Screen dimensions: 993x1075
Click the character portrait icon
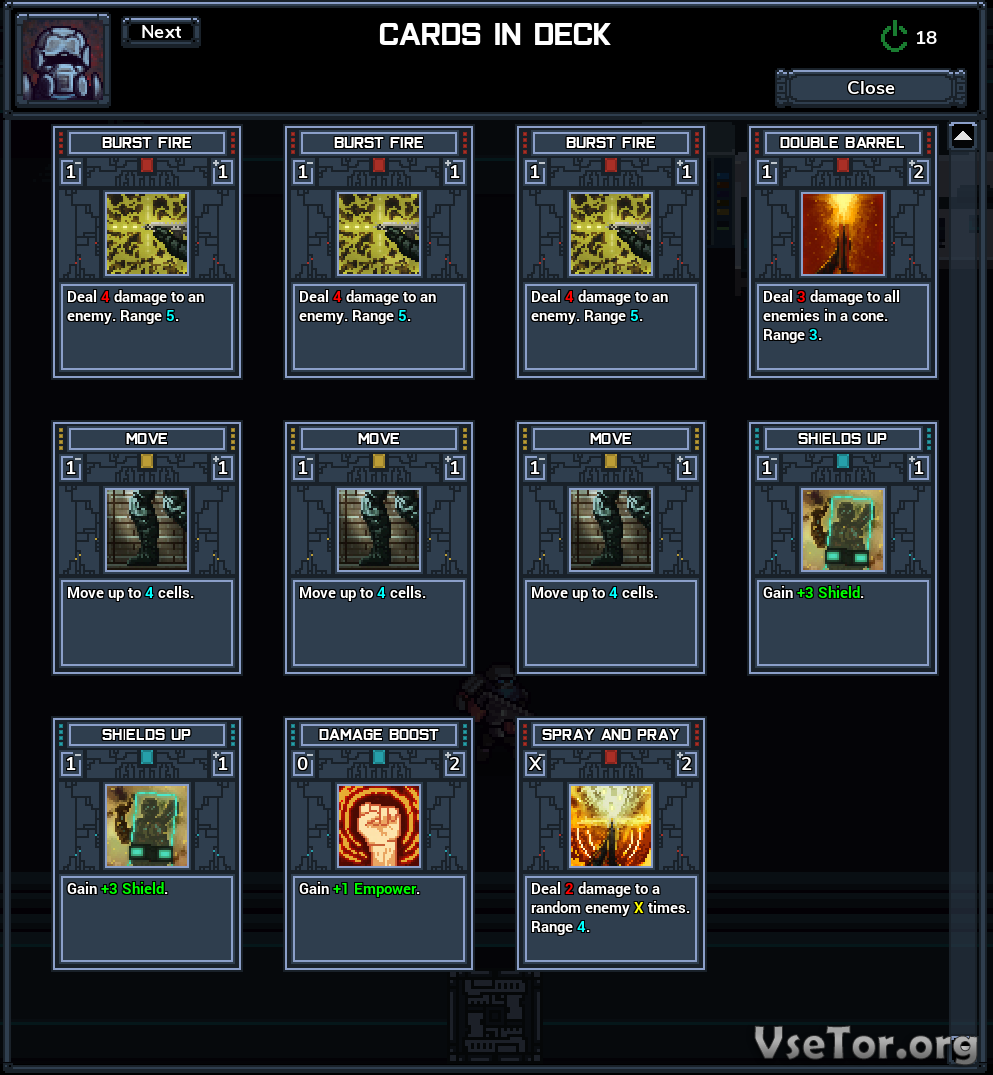[x=63, y=60]
